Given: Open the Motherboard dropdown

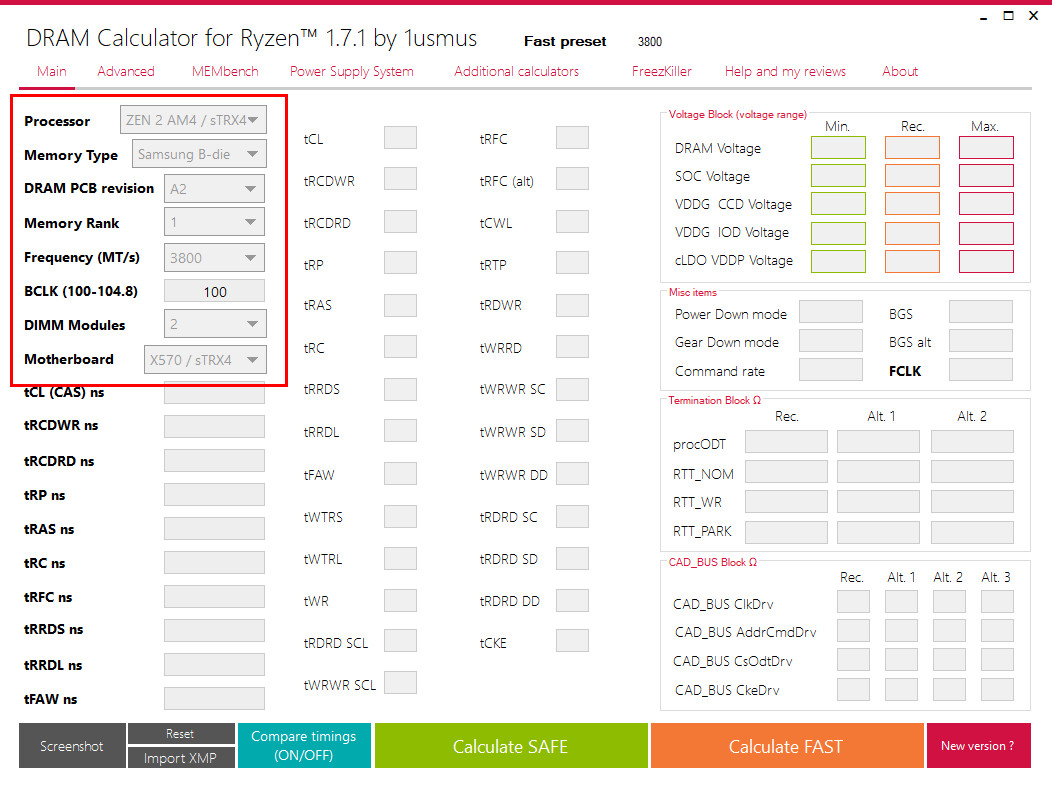Looking at the screenshot, I should (205, 360).
